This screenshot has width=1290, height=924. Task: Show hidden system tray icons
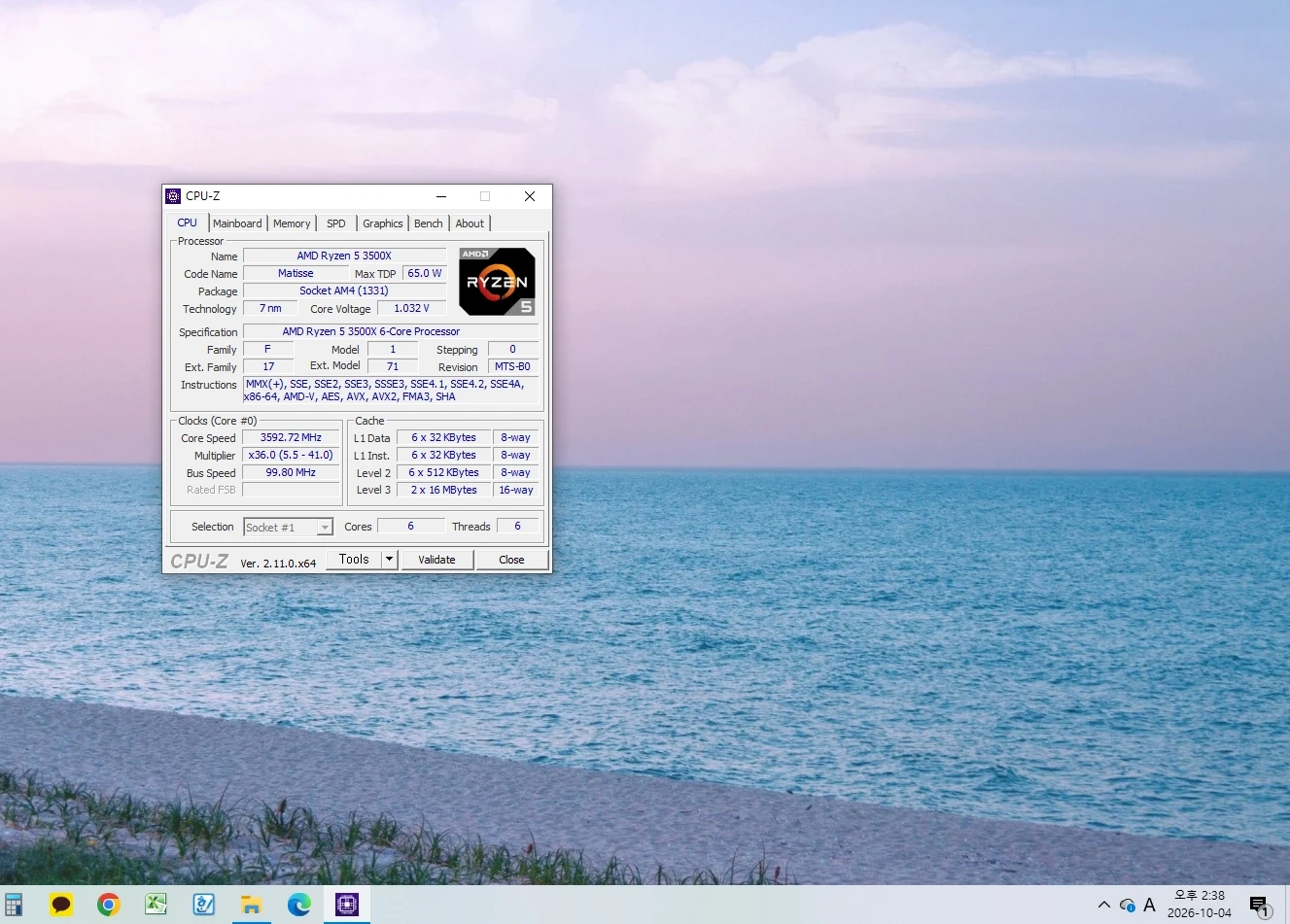pos(1104,905)
